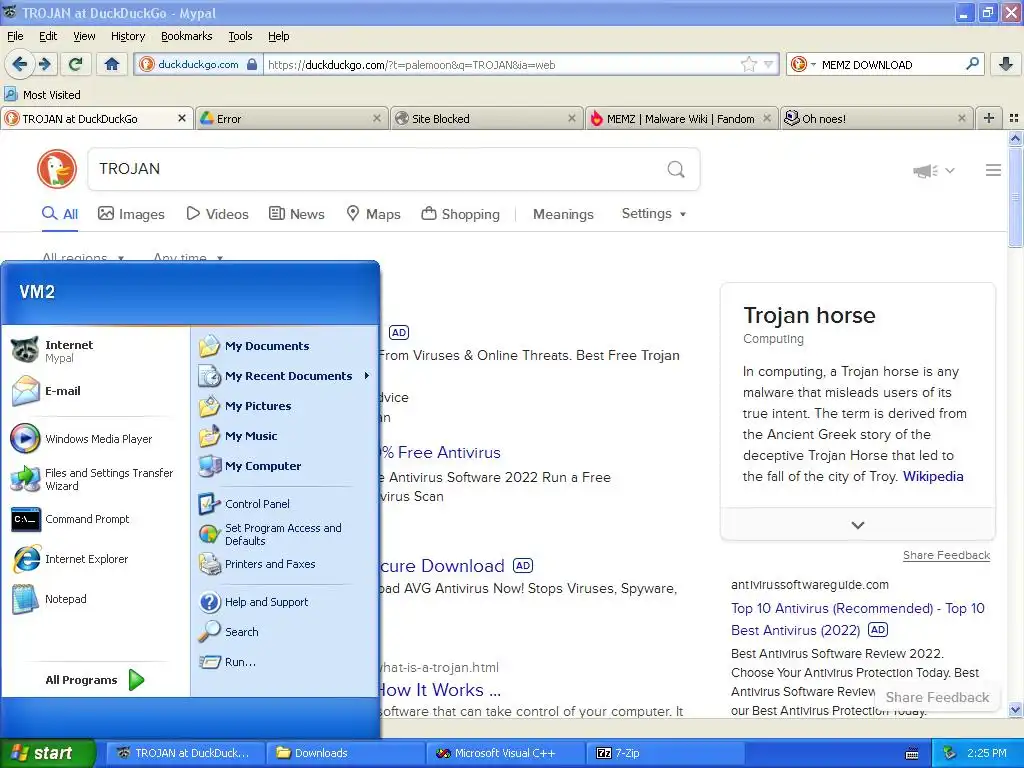Switch to Microsoft Visual C++ taskbar window
Viewport: 1024px width, 768px height.
point(506,753)
